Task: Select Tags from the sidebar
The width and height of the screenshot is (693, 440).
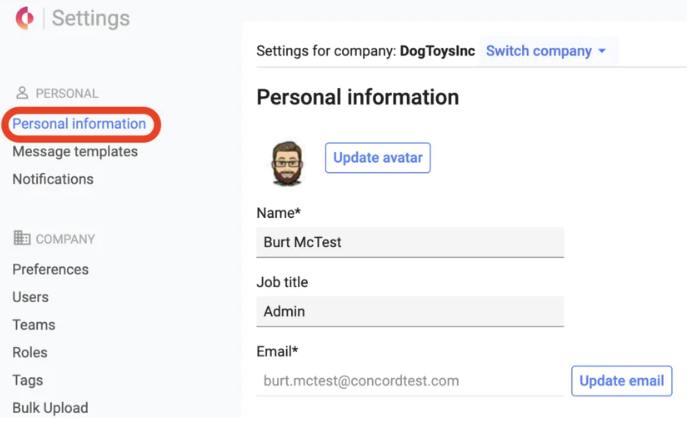Action: click(x=27, y=380)
